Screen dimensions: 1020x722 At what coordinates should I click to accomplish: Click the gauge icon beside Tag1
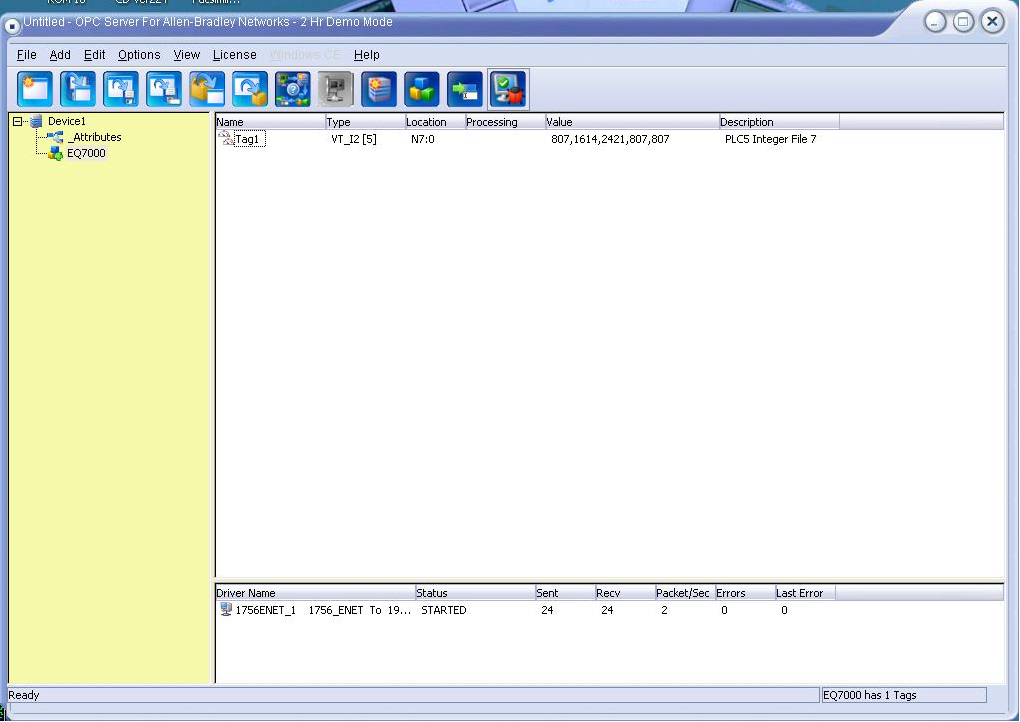point(226,138)
